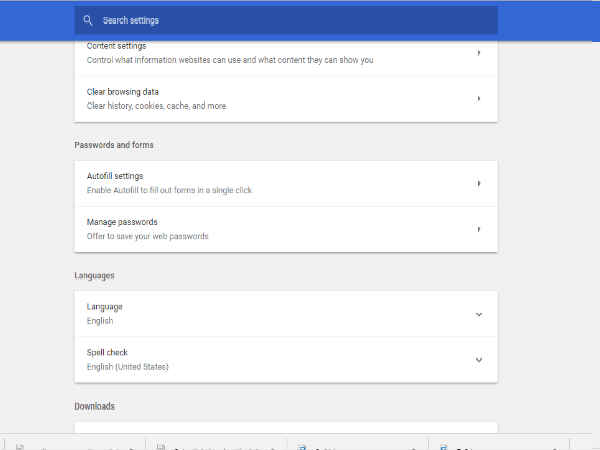Click 'English' value under Language

[100, 321]
